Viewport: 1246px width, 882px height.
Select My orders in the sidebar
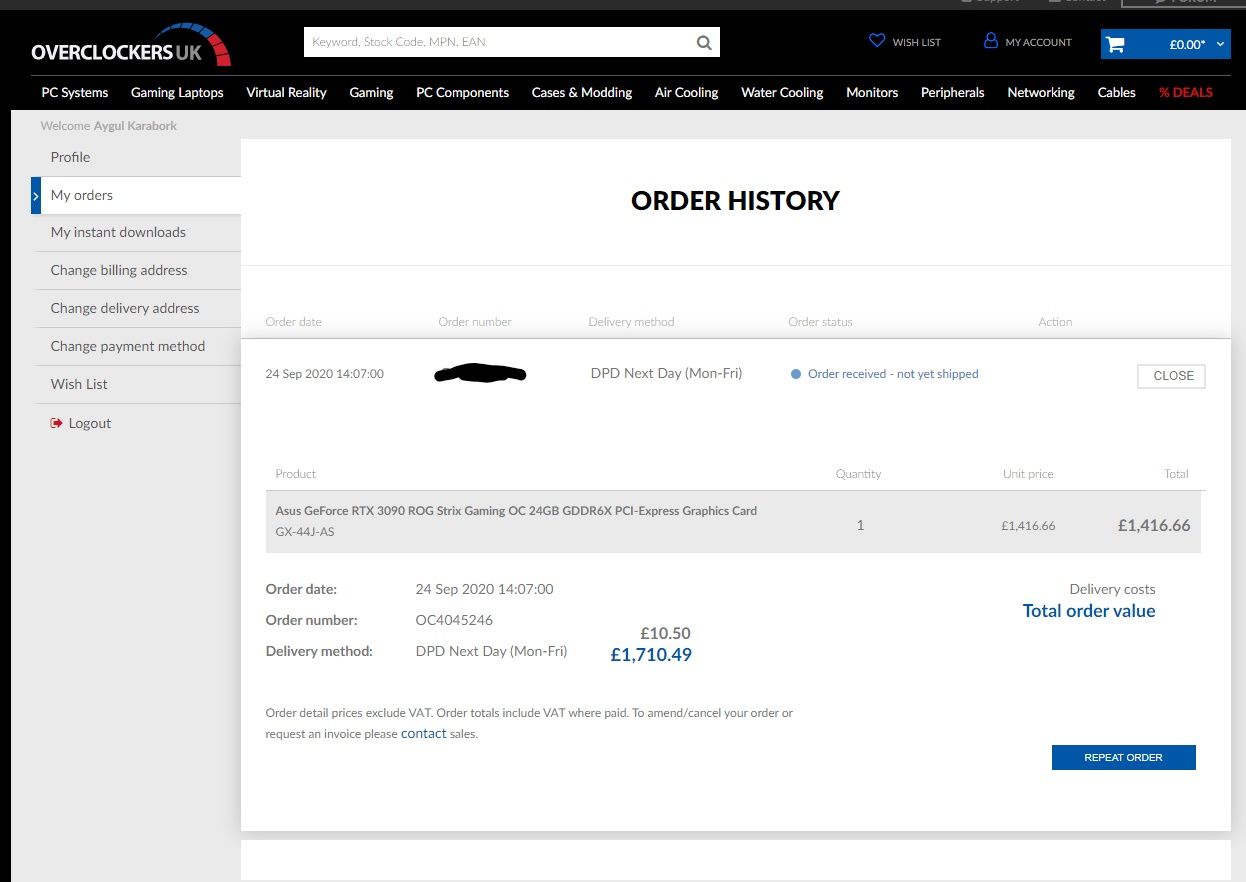point(136,195)
